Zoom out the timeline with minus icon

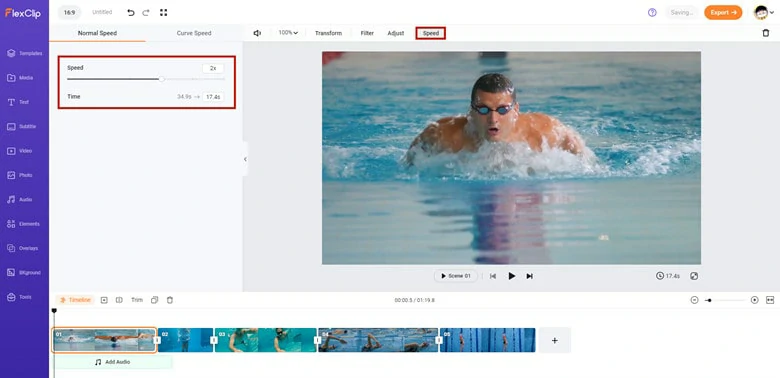pyautogui.click(x=694, y=300)
